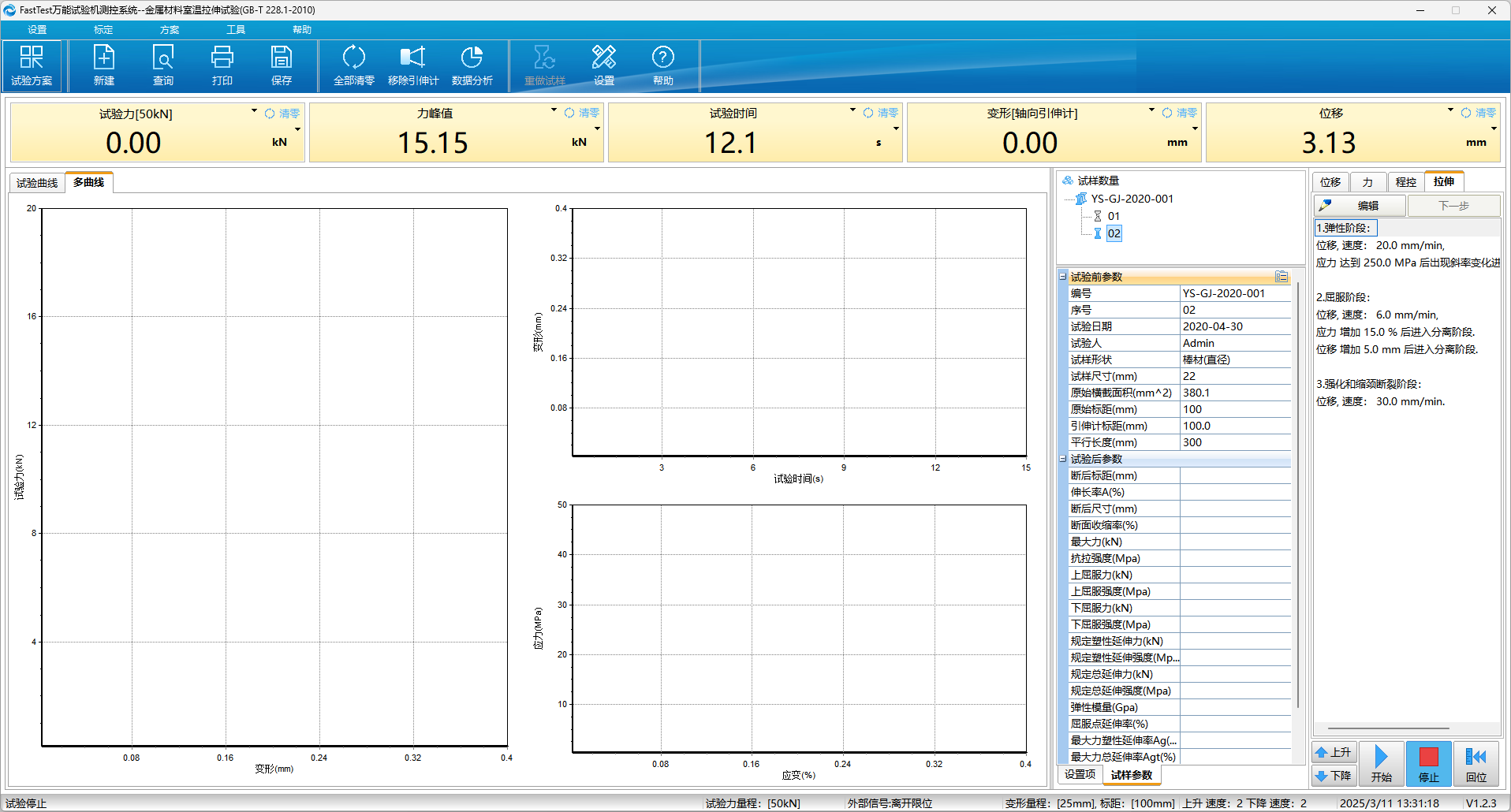Save data with the 保存 icon

[x=282, y=65]
